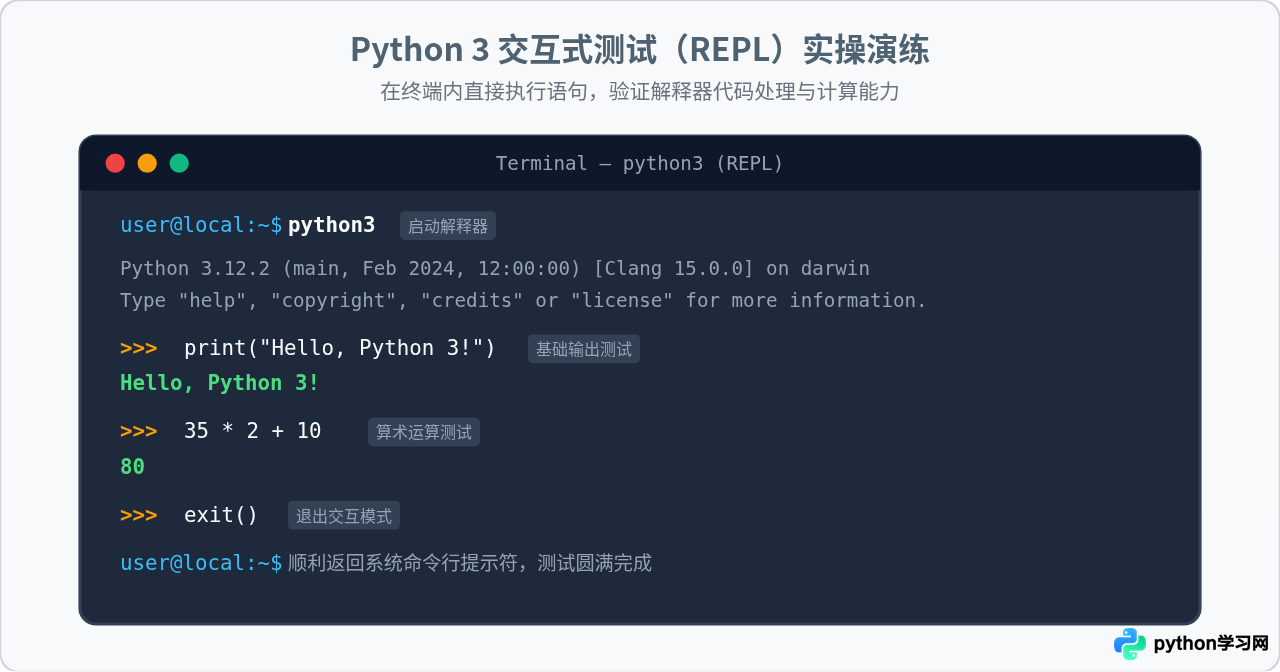Click the '退出交互模式' label tag
The image size is (1280, 672).
[x=344, y=516]
